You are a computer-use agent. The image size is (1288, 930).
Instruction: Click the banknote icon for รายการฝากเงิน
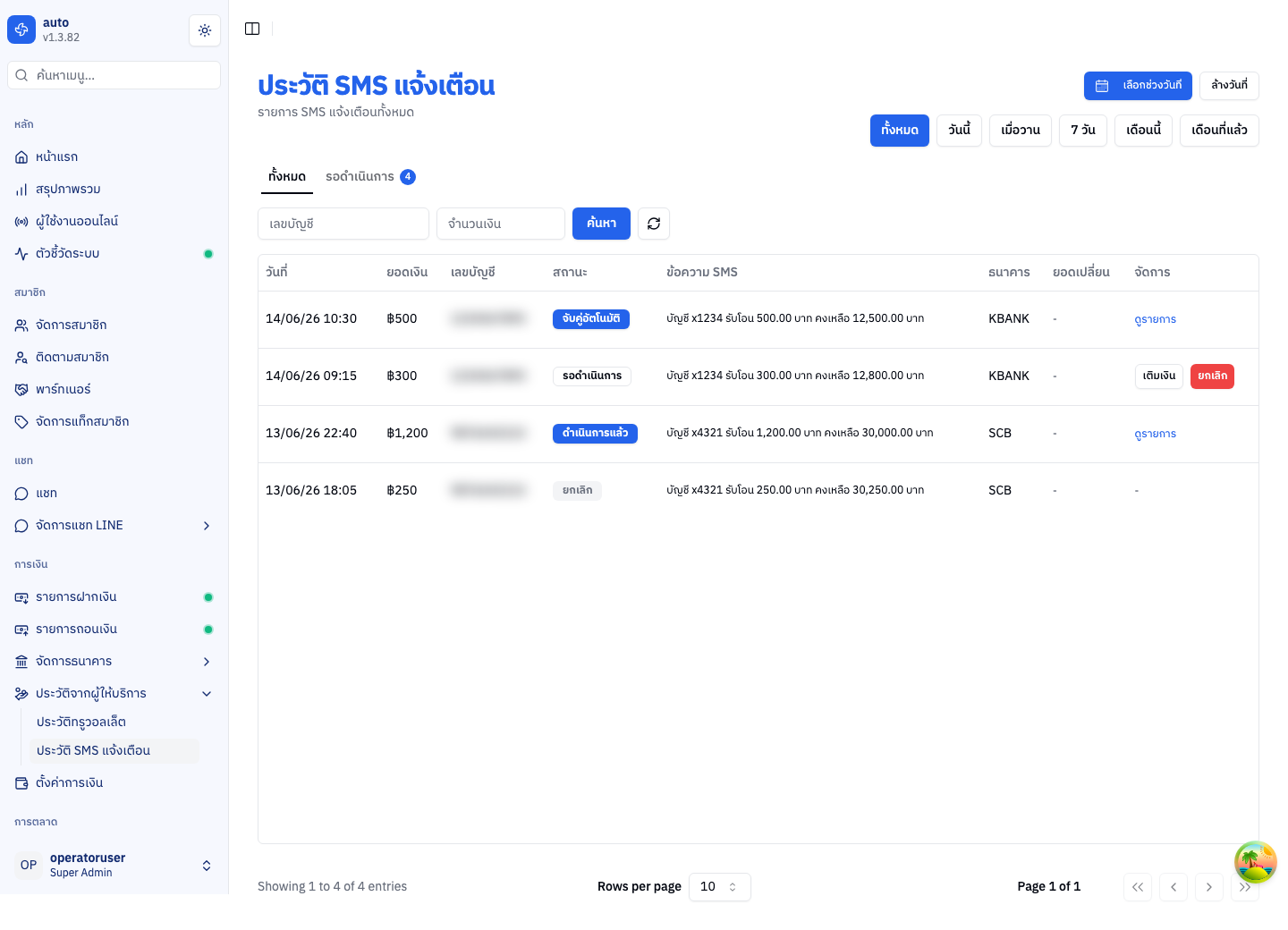pos(21,597)
